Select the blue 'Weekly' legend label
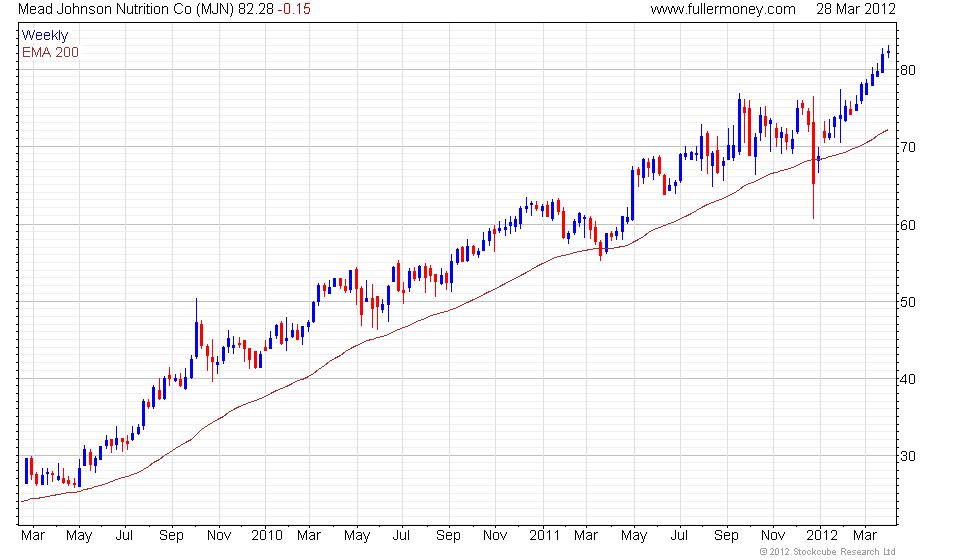Image resolution: width=980 pixels, height=560 pixels. (44, 36)
